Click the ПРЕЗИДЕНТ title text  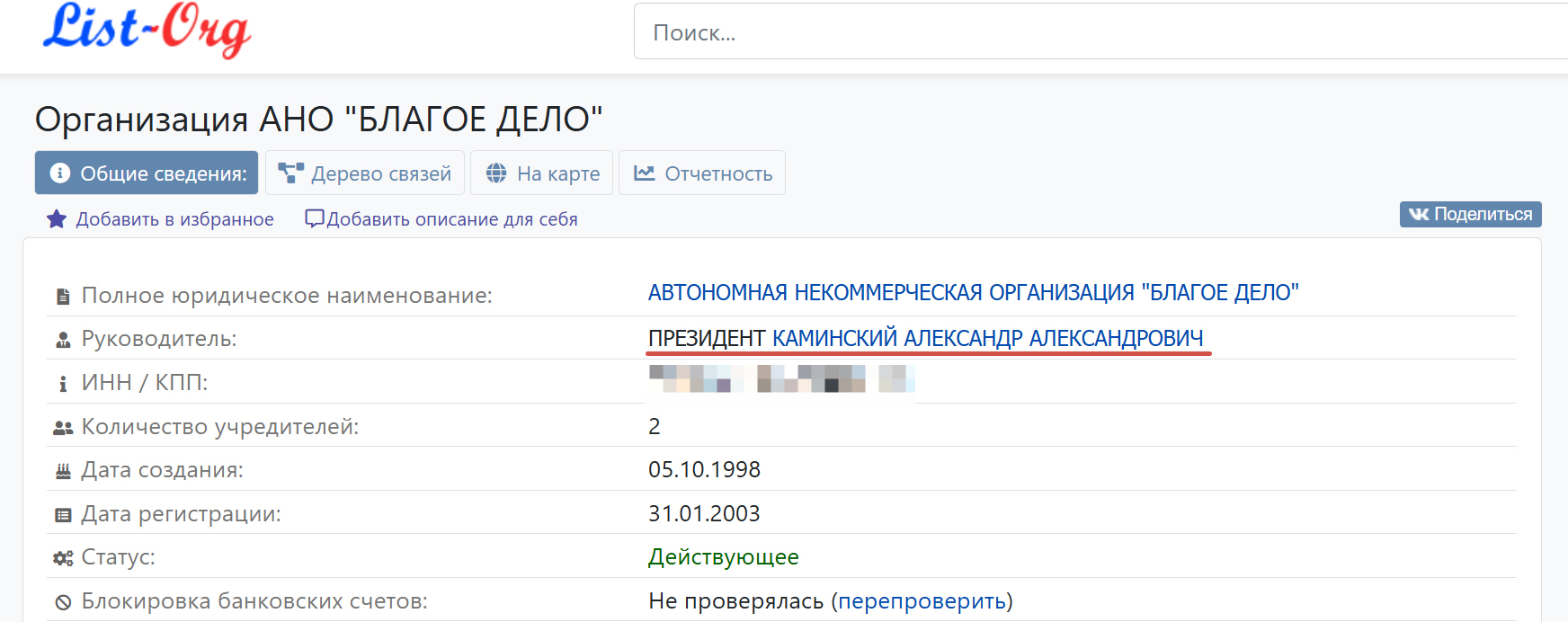pos(707,338)
